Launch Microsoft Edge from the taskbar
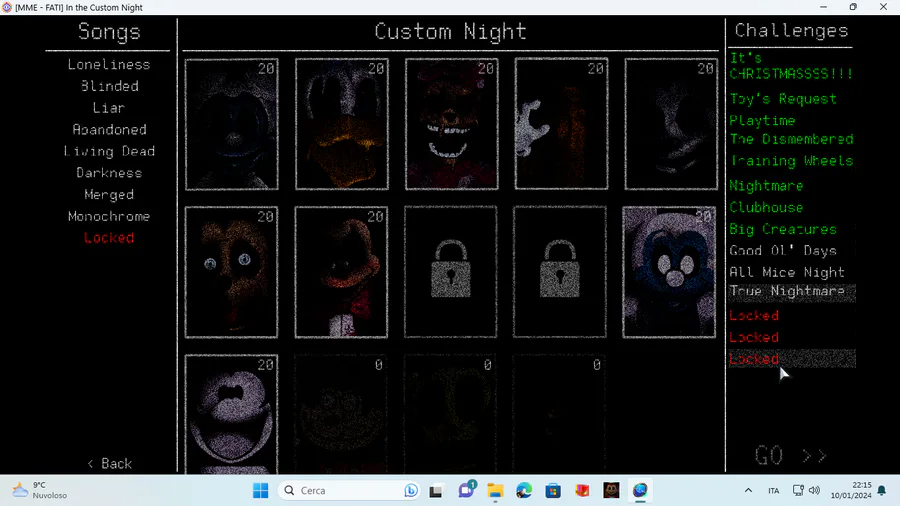This screenshot has height=506, width=900. coord(524,491)
